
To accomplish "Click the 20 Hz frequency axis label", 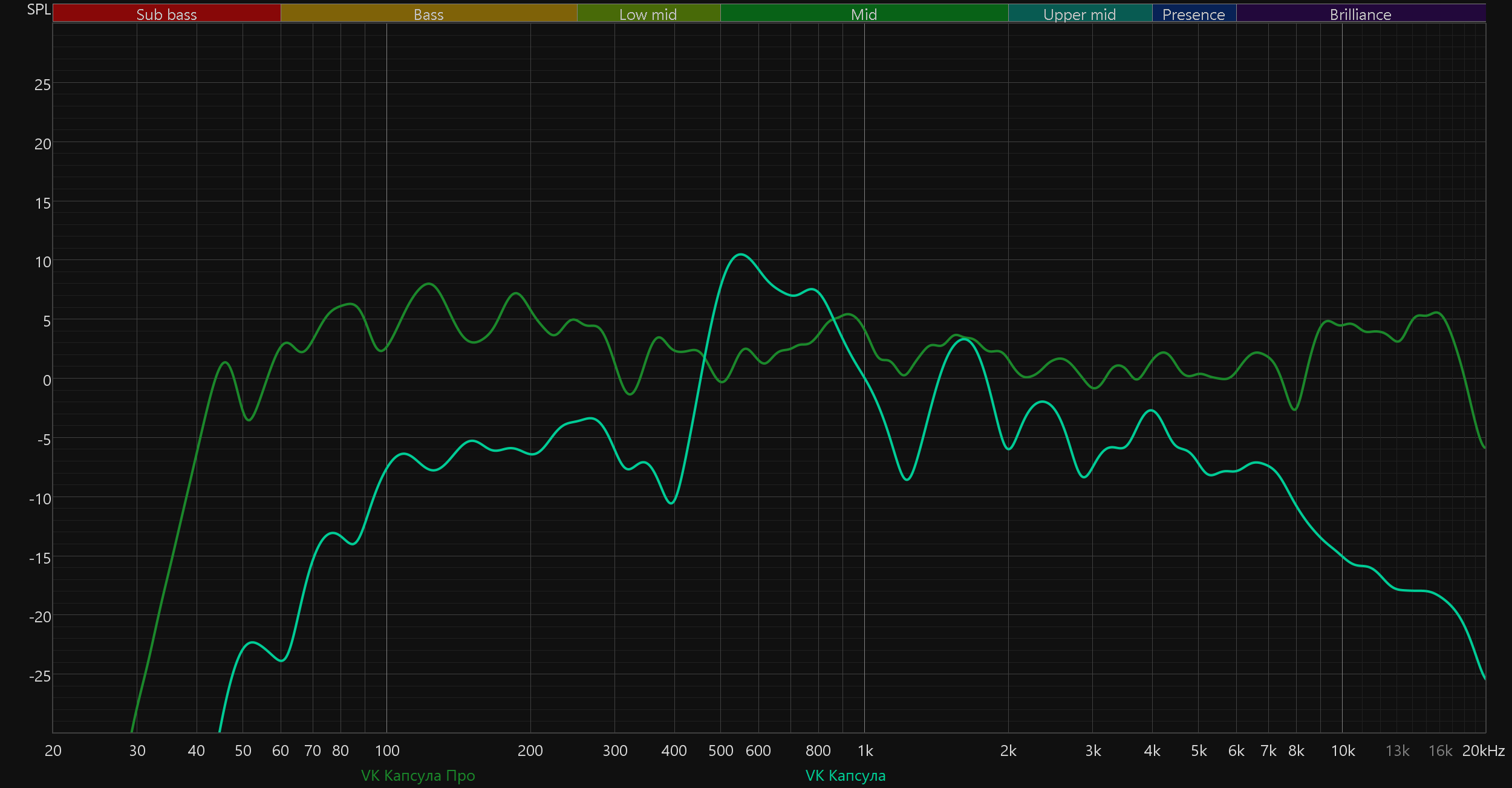I will 53,751.
